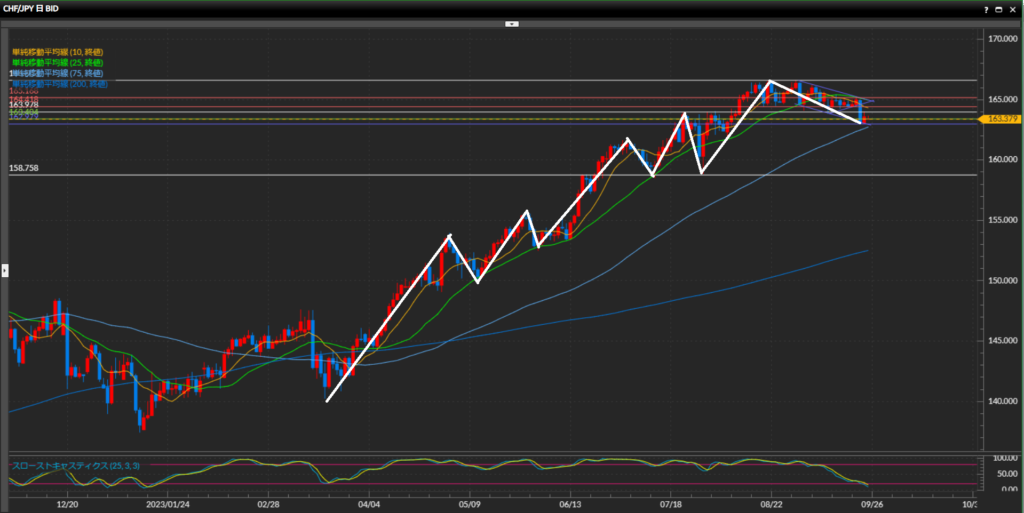Click the 08/22 date on time axis
This screenshot has width=1024, height=513.
[x=772, y=505]
